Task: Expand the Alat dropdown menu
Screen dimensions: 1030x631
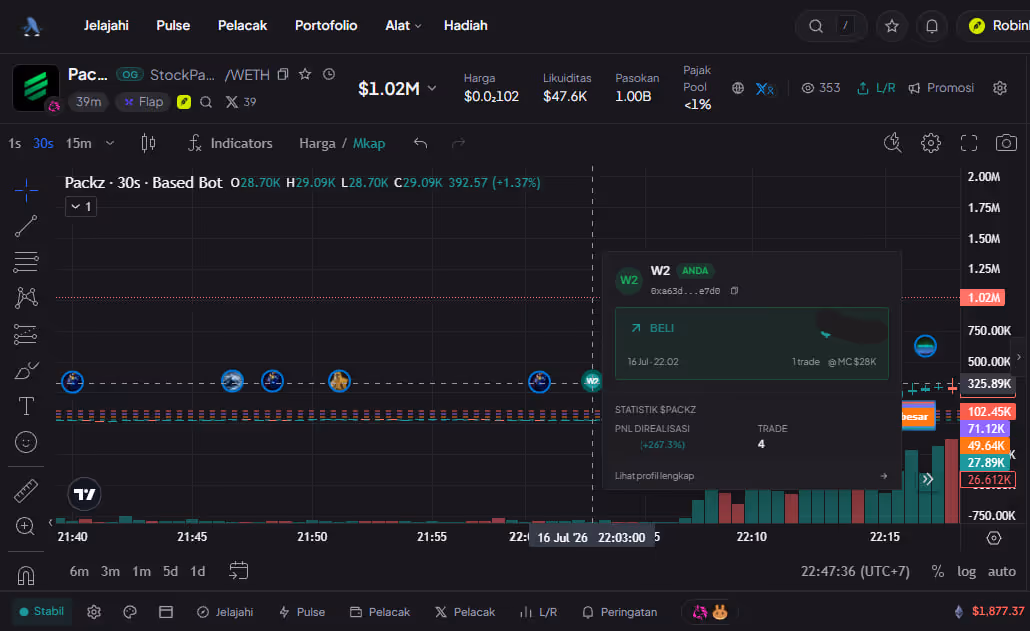Action: [x=403, y=26]
